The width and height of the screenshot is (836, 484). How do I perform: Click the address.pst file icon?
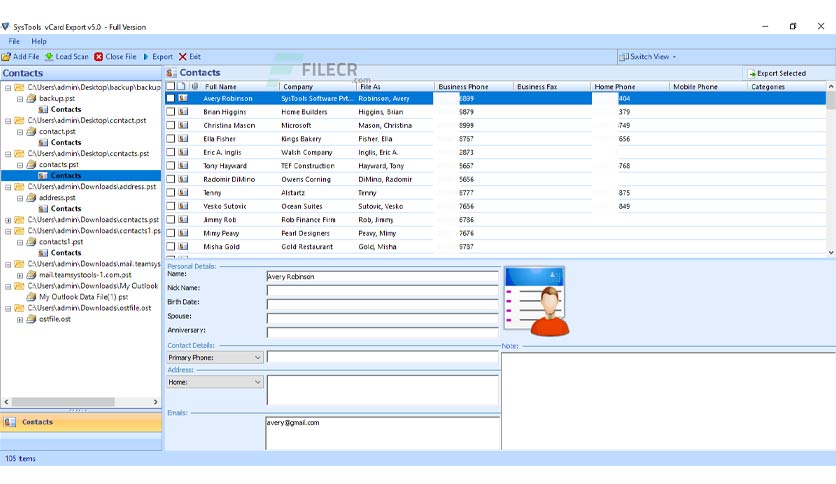click(x=31, y=197)
